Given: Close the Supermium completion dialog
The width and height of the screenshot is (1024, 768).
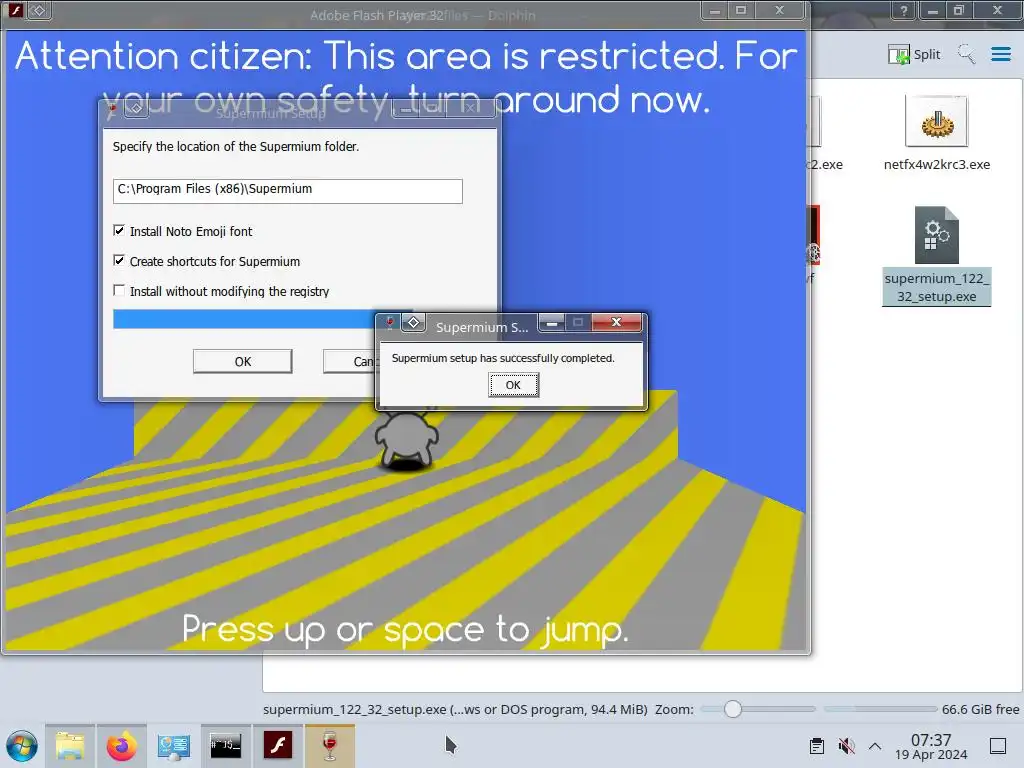Looking at the screenshot, I should pos(616,322).
